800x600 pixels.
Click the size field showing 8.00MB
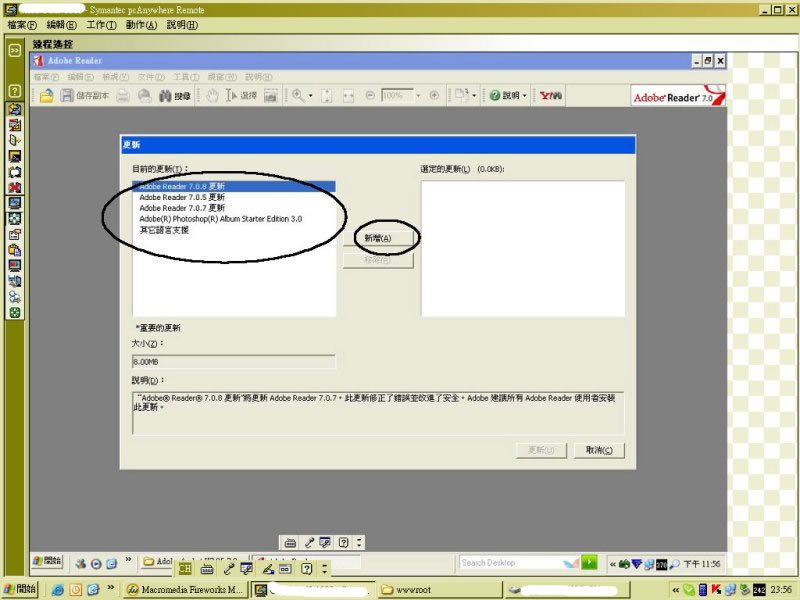click(x=233, y=362)
